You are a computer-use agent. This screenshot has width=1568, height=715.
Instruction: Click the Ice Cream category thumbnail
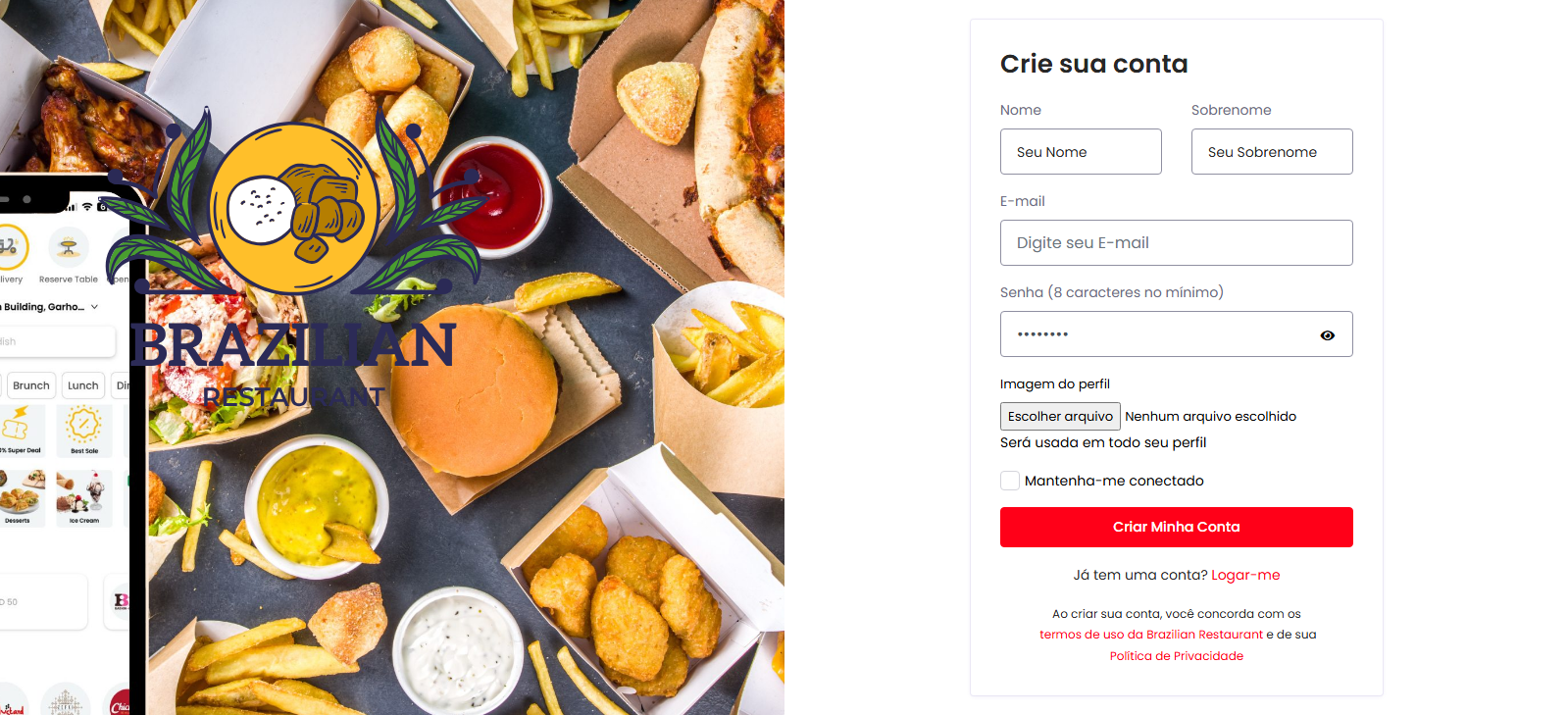click(x=84, y=498)
